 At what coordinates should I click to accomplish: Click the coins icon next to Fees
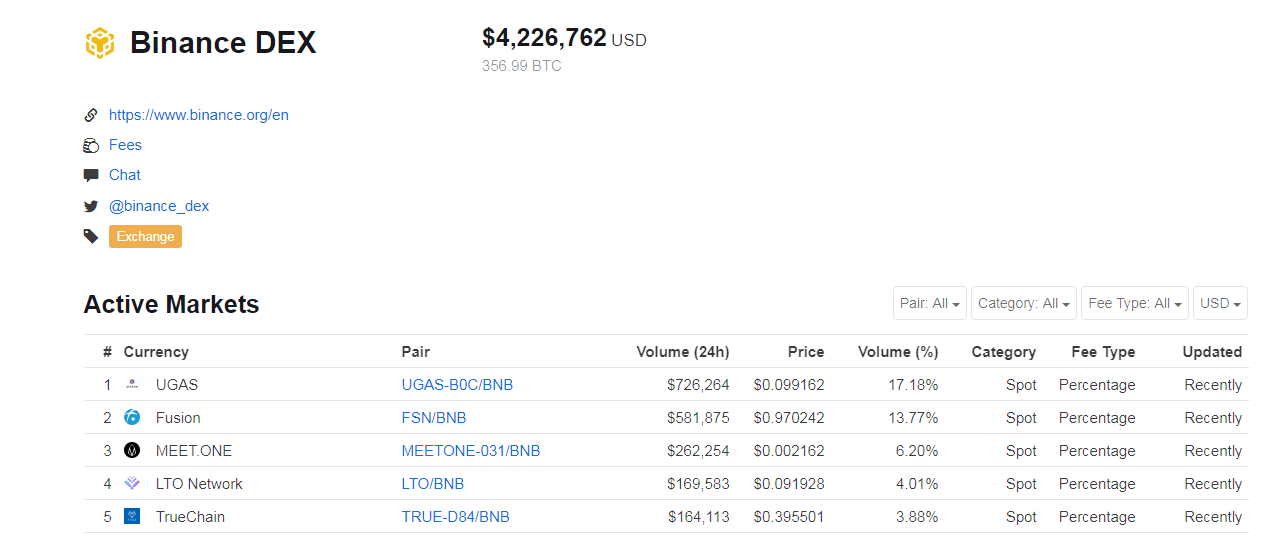point(91,145)
